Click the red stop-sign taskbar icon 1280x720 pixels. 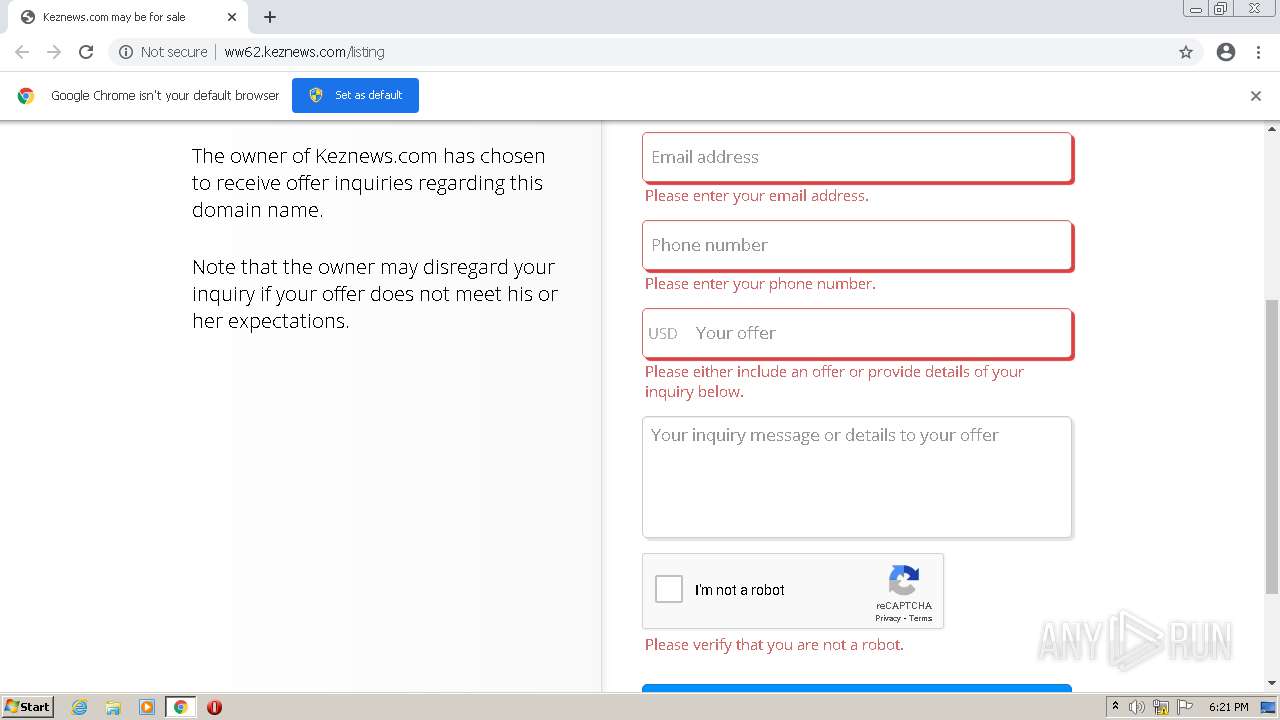coord(214,707)
